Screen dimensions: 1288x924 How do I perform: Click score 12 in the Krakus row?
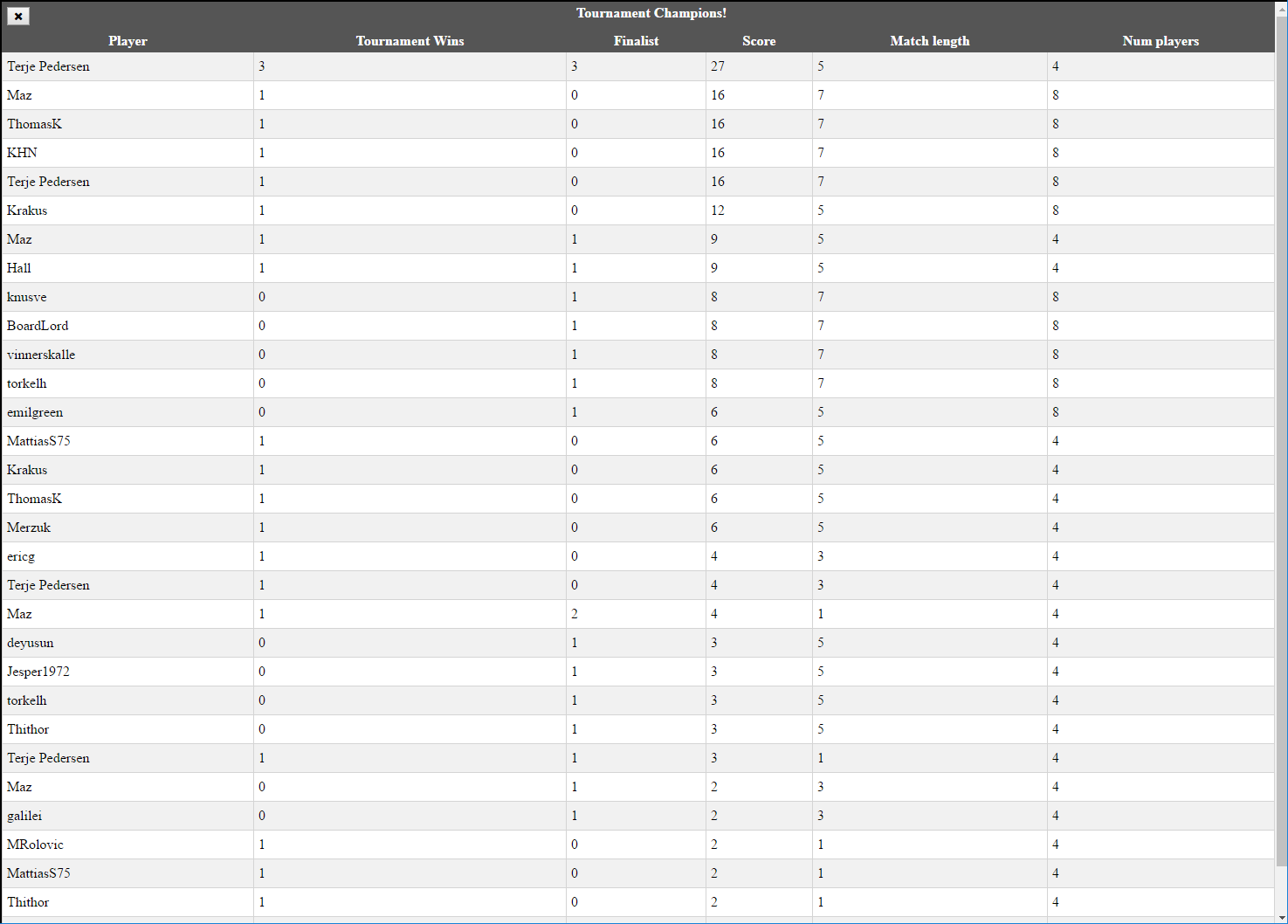(718, 210)
